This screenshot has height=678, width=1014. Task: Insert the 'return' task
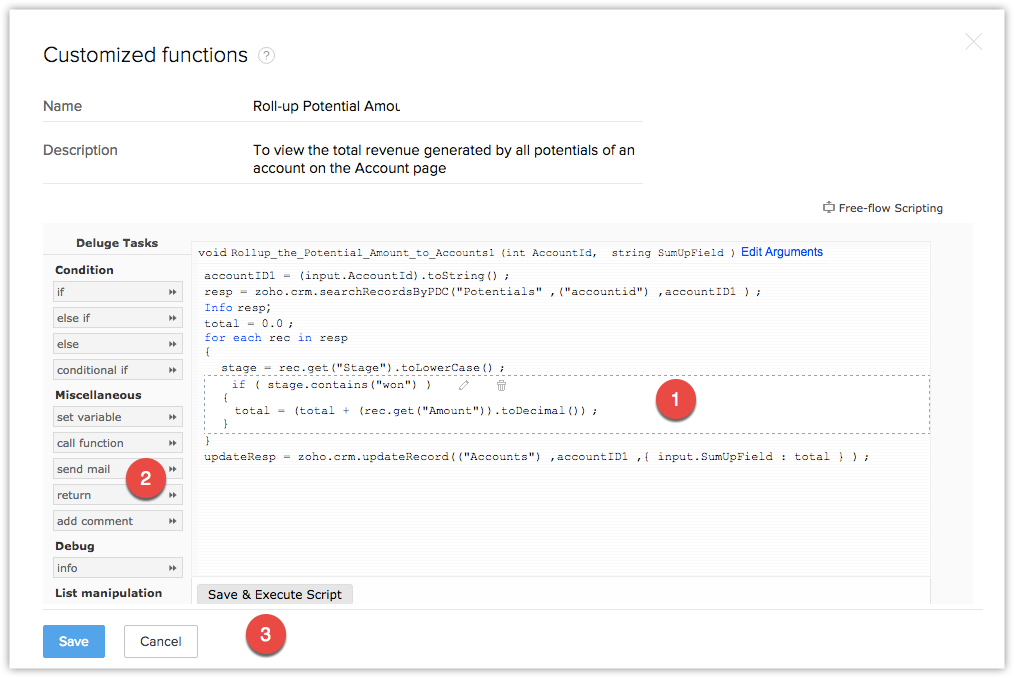(x=118, y=494)
